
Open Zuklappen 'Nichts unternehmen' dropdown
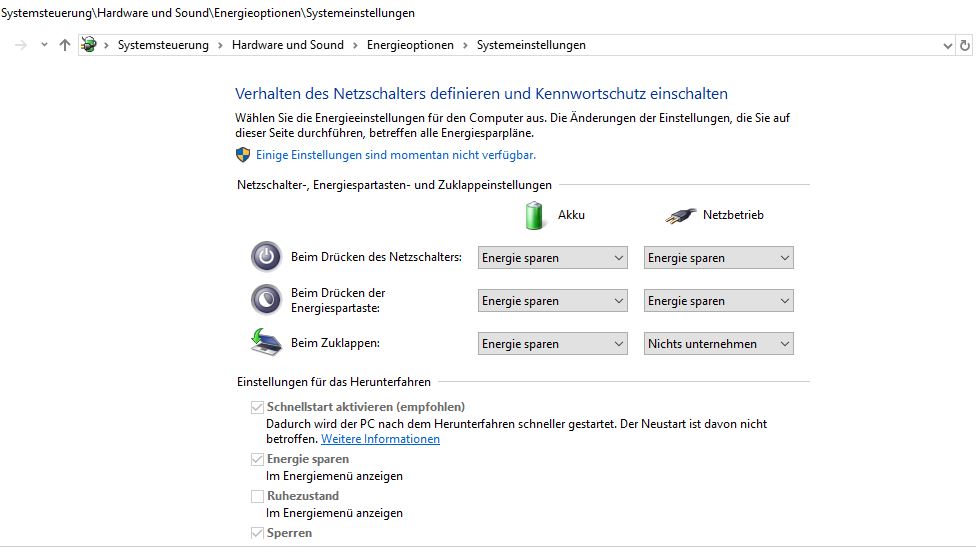point(718,343)
